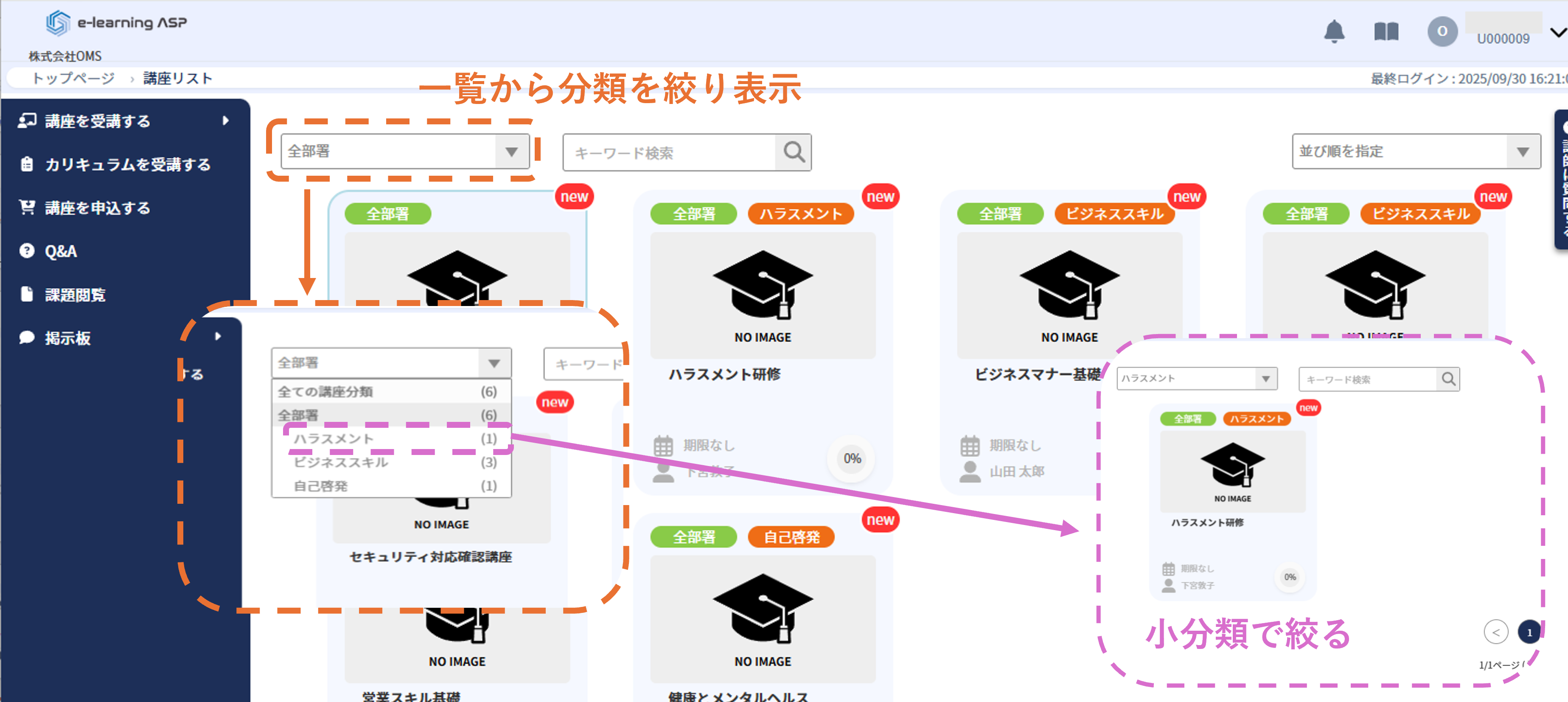
Task: Expand 講座を受講する submenu arrow
Action: (225, 121)
